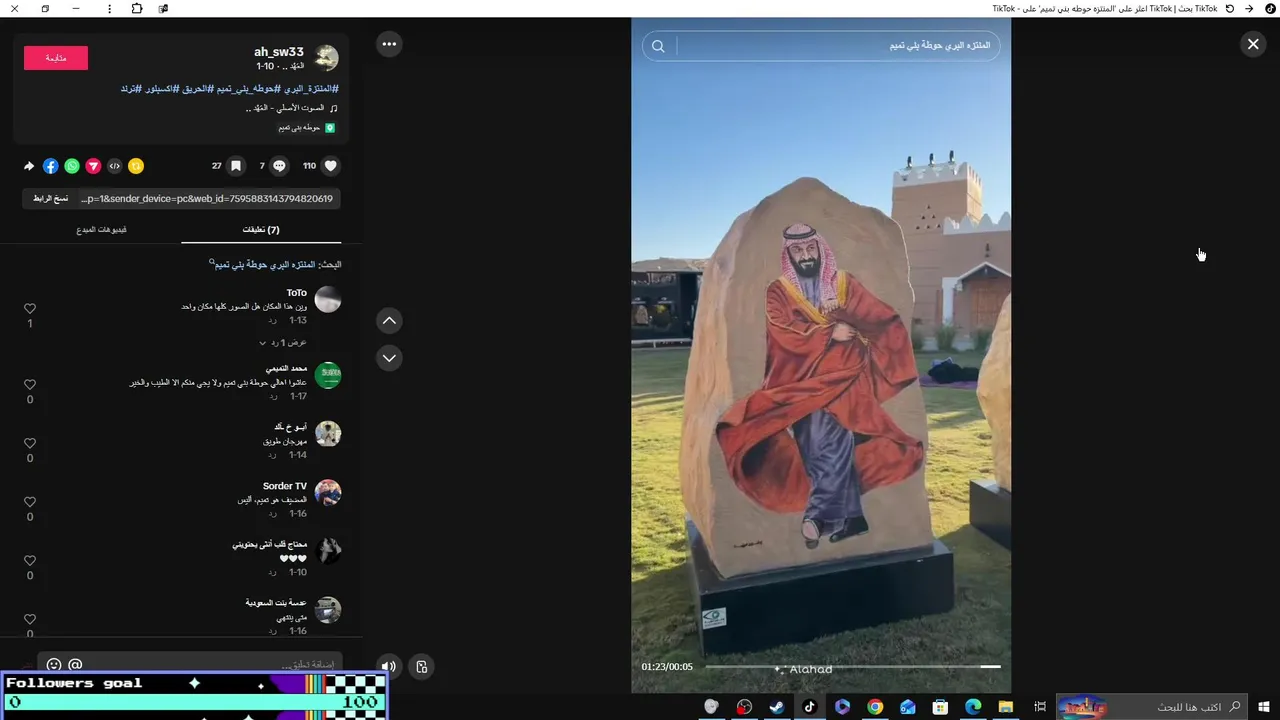Open the #ترند hashtag
The height and width of the screenshot is (720, 1280).
tap(132, 89)
